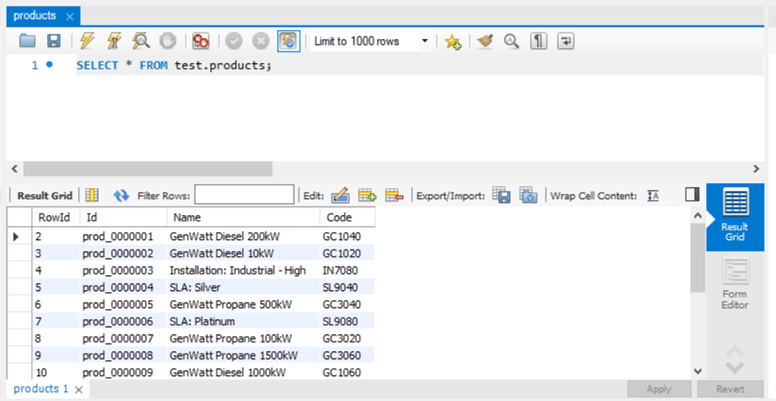Viewport: 776px width, 401px height.
Task: Rollback transaction X icon
Action: [260, 41]
